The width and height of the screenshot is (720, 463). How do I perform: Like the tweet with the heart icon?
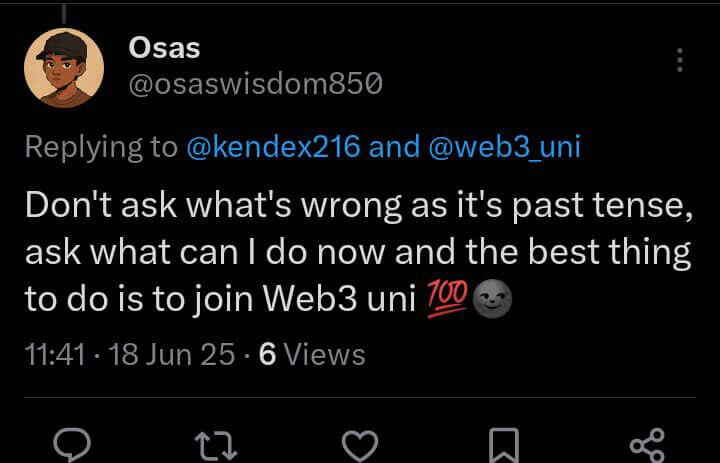360,443
